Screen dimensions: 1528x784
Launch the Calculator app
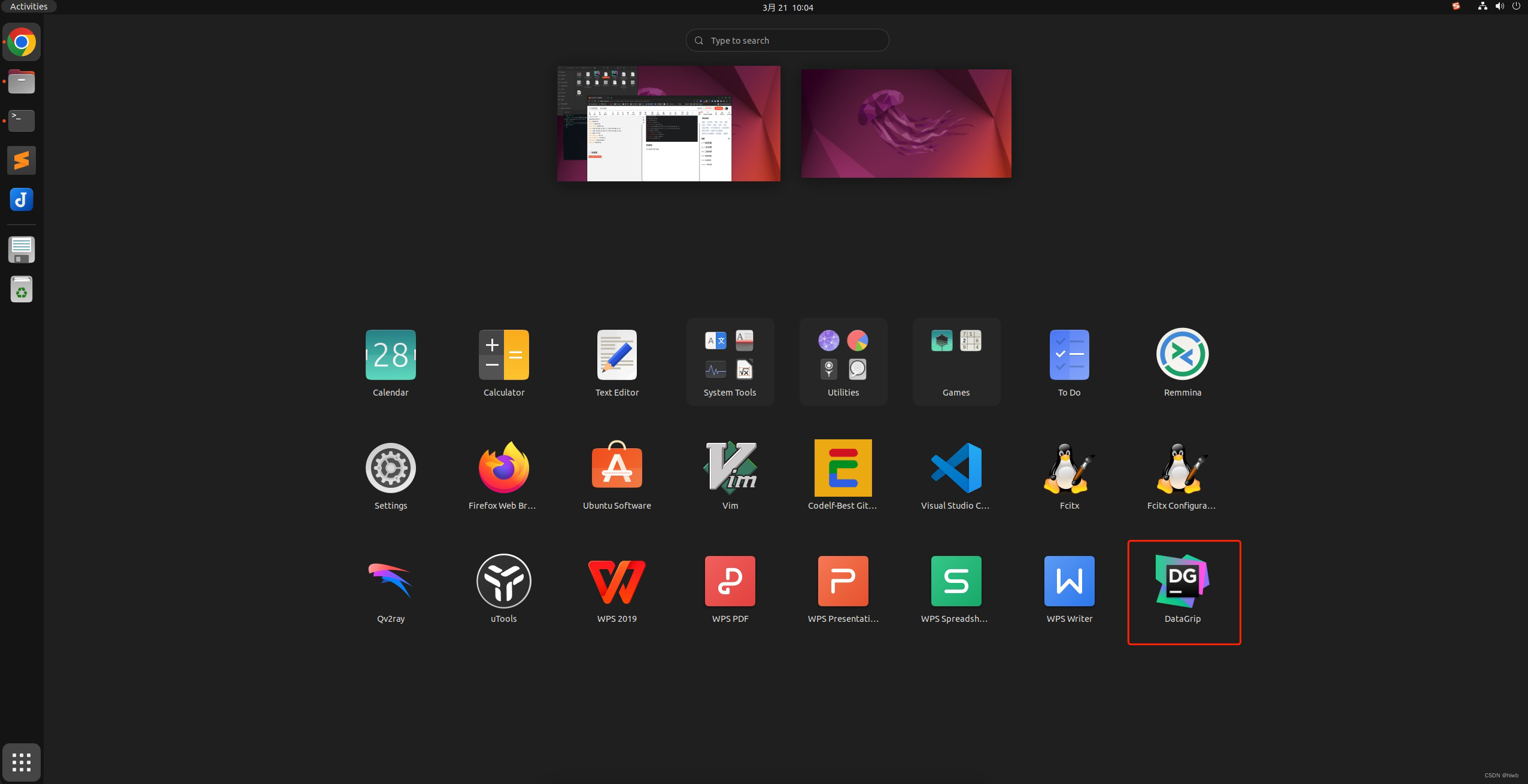tap(503, 362)
